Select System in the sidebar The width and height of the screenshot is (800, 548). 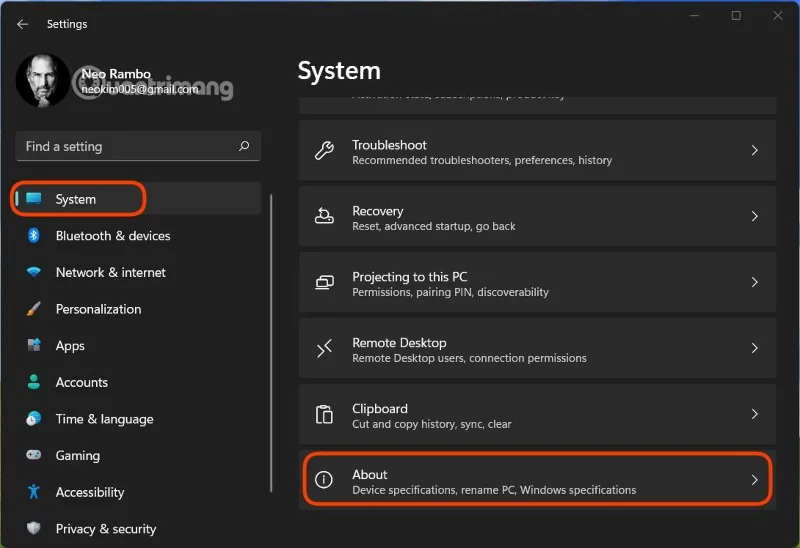pyautogui.click(x=138, y=198)
